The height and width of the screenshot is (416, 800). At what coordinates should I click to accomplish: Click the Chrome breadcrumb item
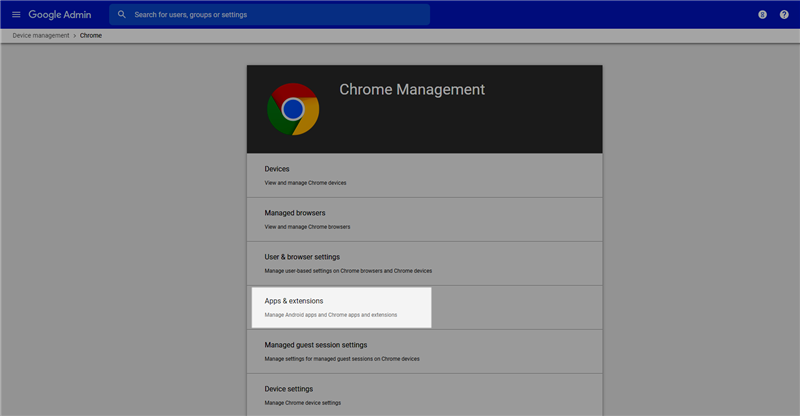tap(91, 35)
